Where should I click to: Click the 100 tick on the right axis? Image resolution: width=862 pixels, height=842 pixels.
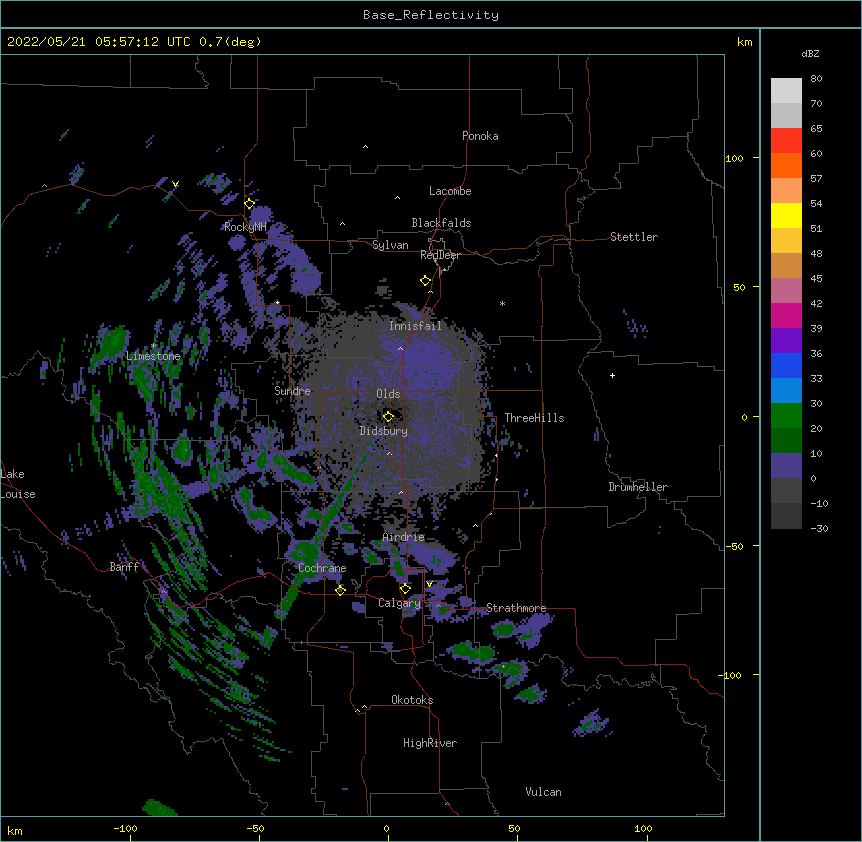734,158
